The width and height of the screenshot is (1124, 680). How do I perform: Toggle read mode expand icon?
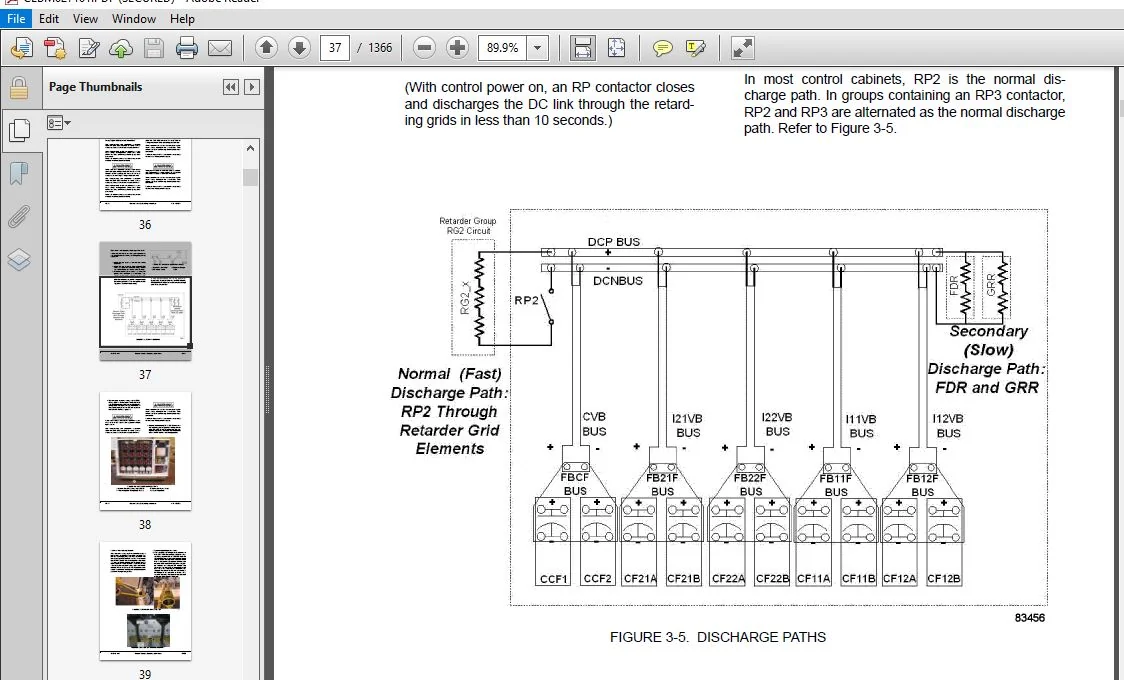(x=743, y=48)
